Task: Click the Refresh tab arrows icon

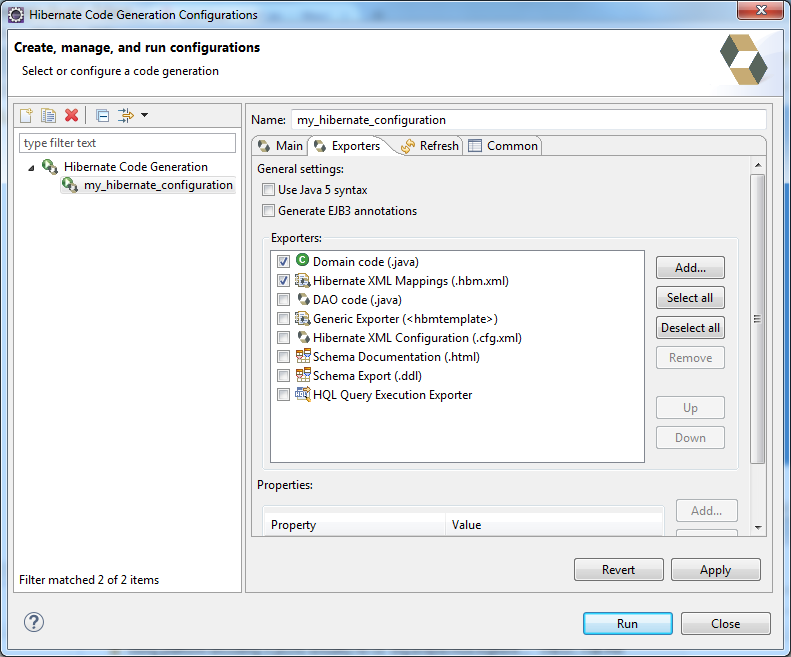Action: 408,146
